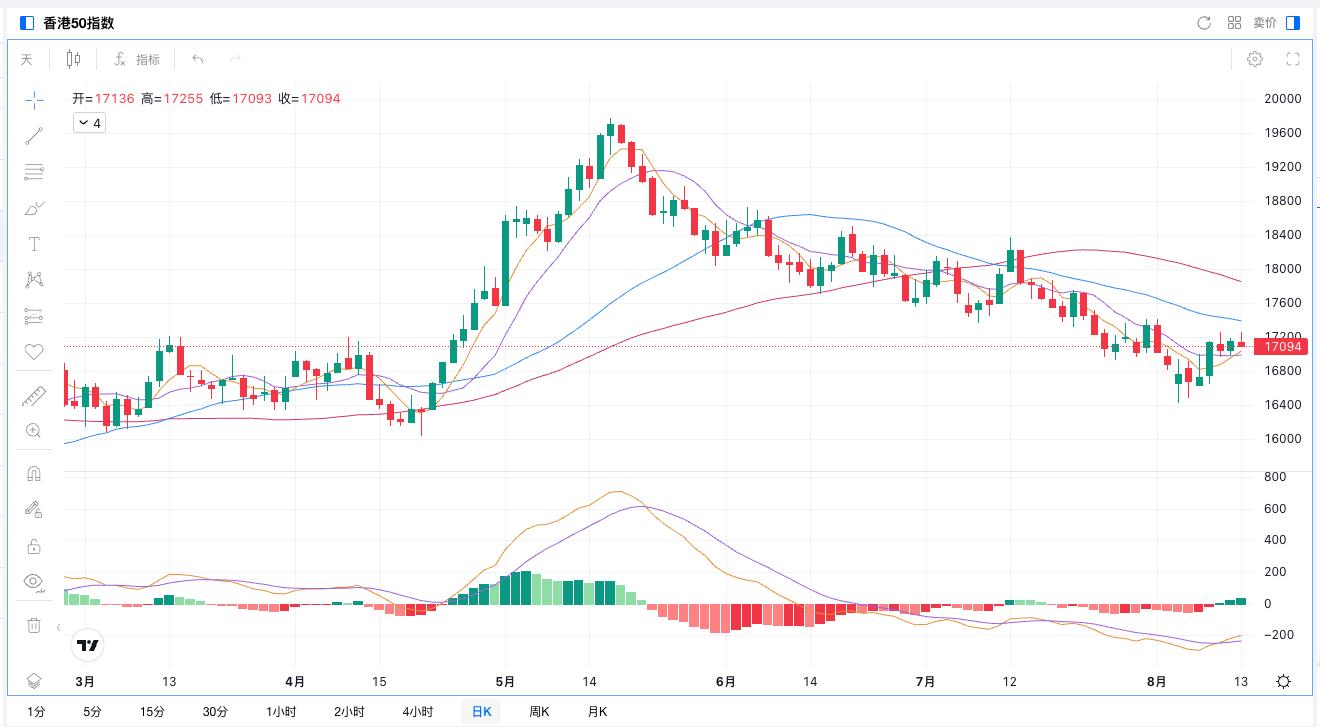Switch to the 周K timeframe tab
The height and width of the screenshot is (727, 1320).
point(539,712)
